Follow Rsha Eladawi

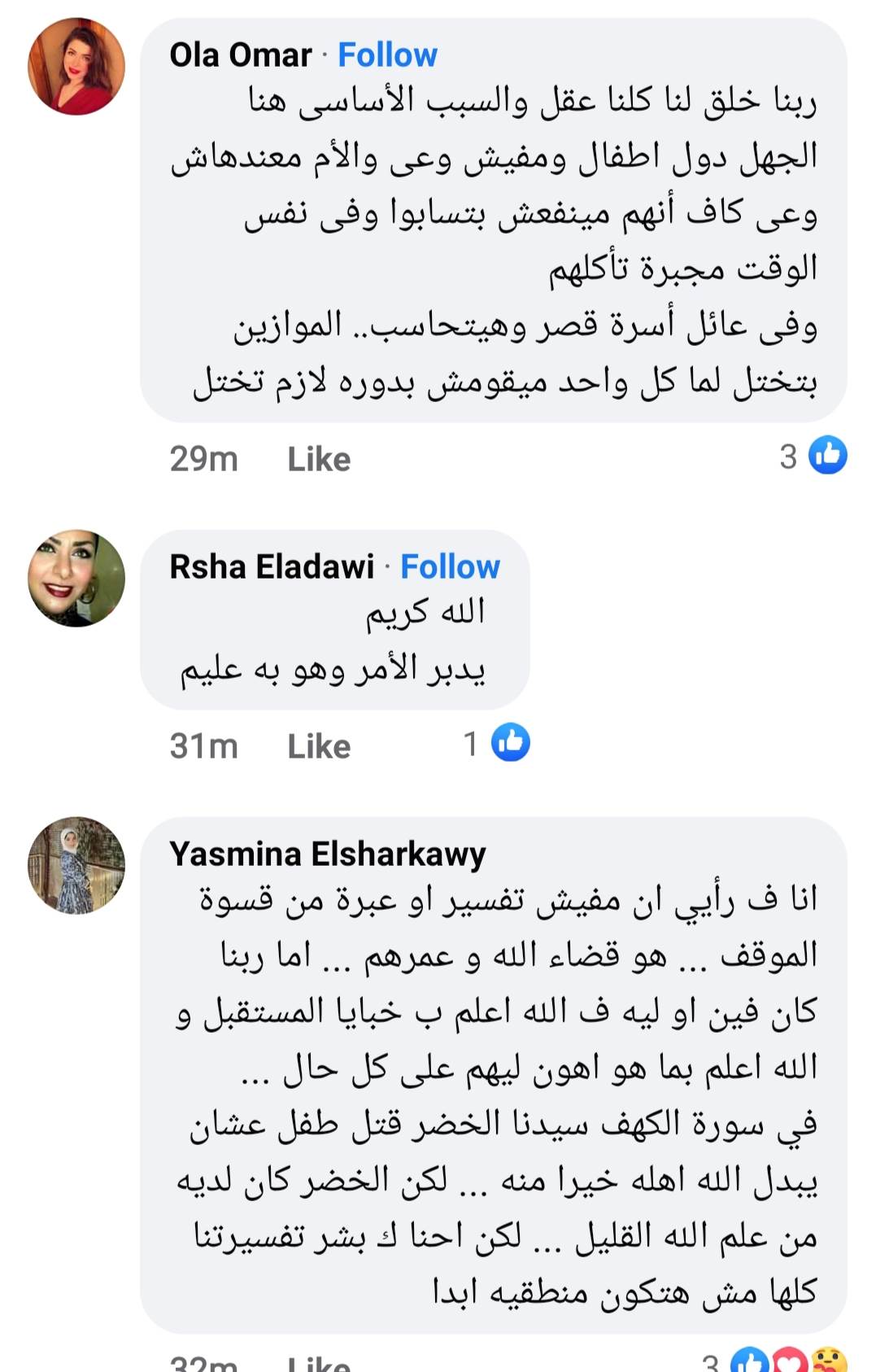(x=450, y=566)
